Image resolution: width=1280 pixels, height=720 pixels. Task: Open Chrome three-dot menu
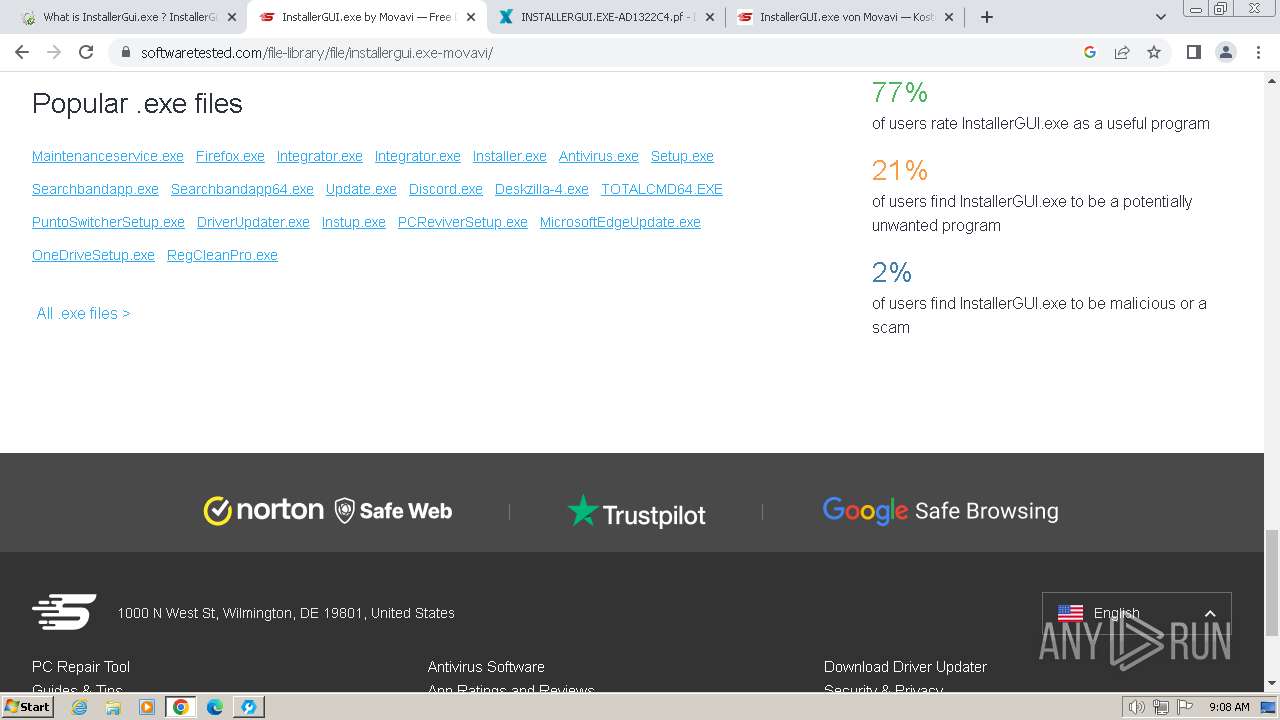tap(1258, 52)
